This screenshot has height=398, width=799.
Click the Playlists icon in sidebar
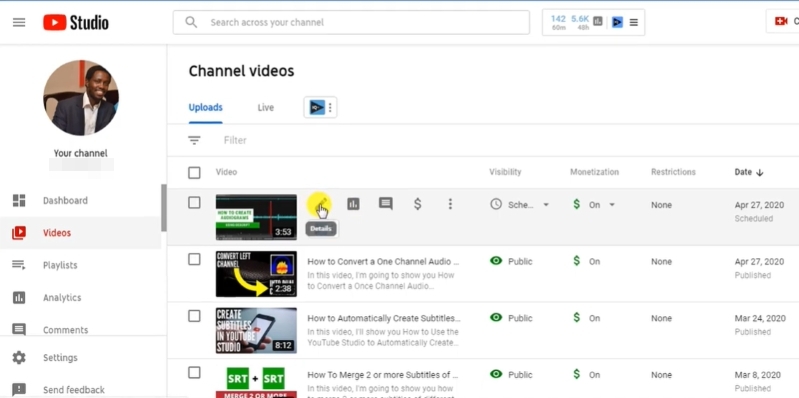[19, 265]
